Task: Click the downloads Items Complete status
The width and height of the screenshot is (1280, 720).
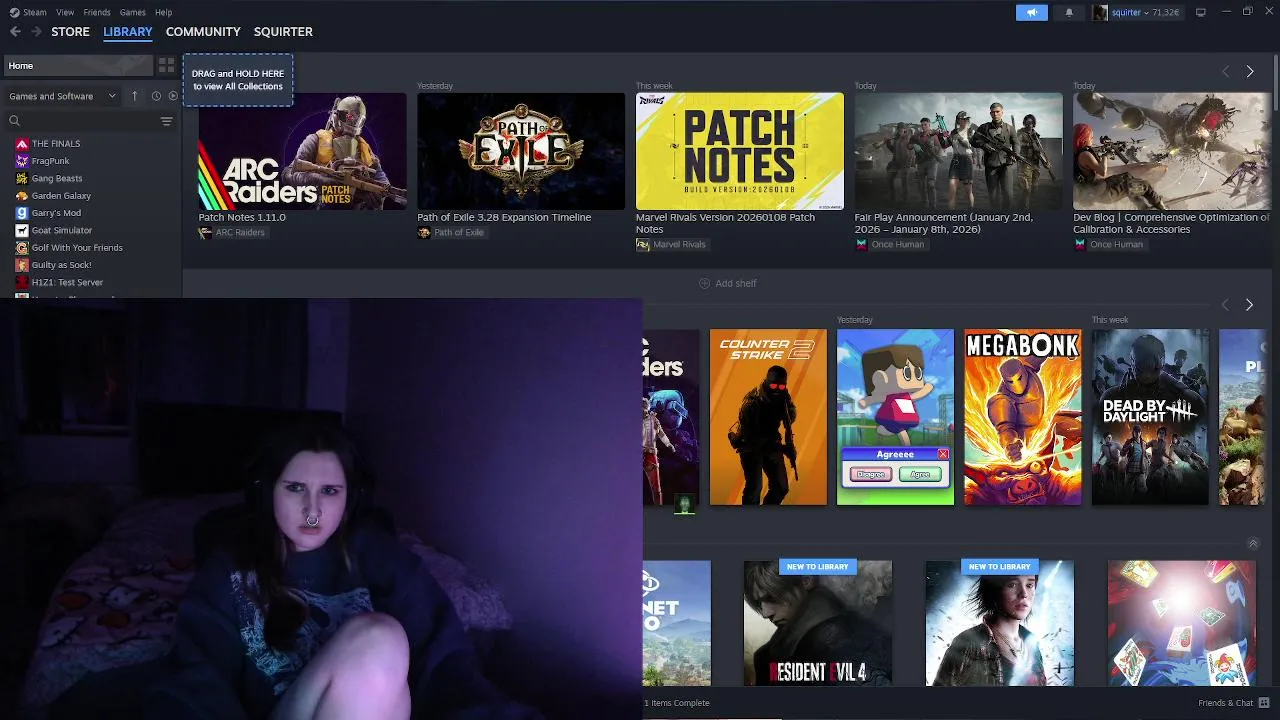Action: [677, 703]
